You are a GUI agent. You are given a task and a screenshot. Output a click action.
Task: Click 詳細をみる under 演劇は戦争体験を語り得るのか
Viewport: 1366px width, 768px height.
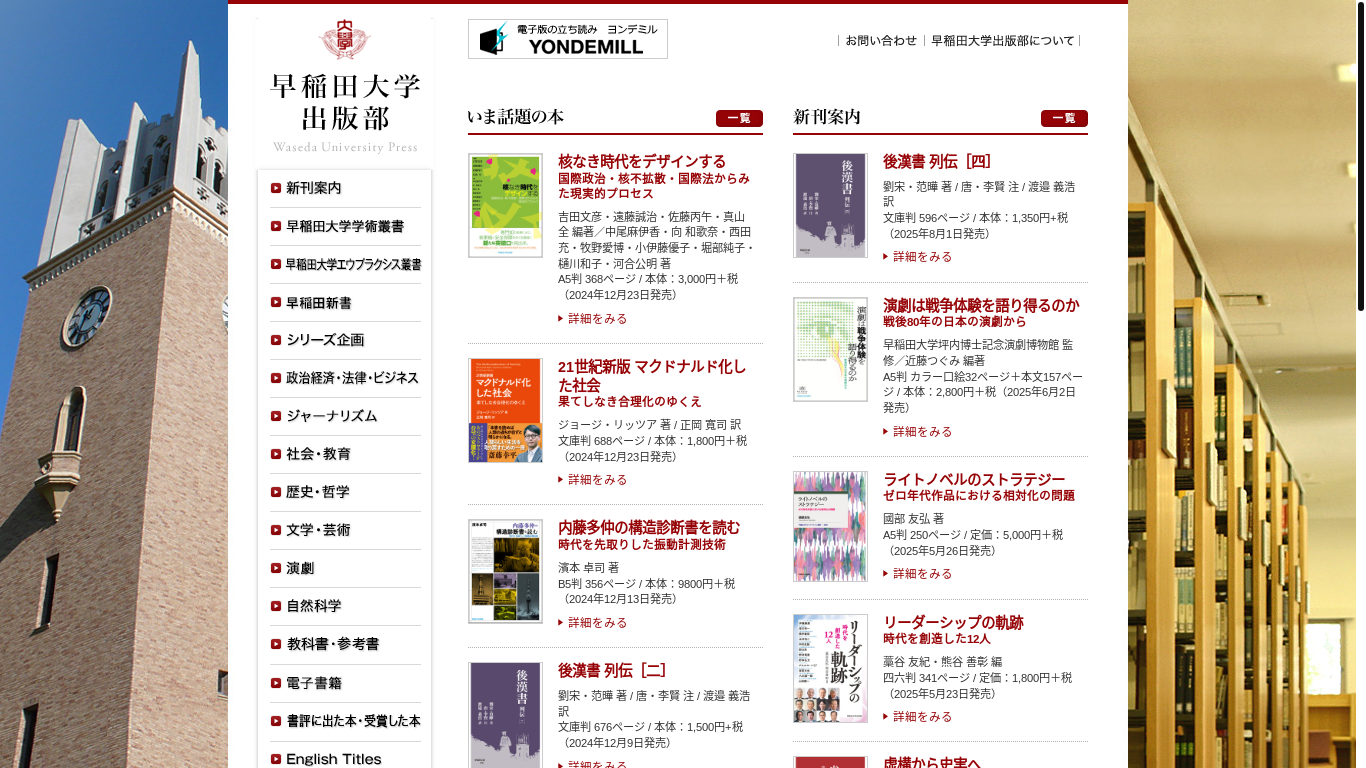(x=918, y=432)
